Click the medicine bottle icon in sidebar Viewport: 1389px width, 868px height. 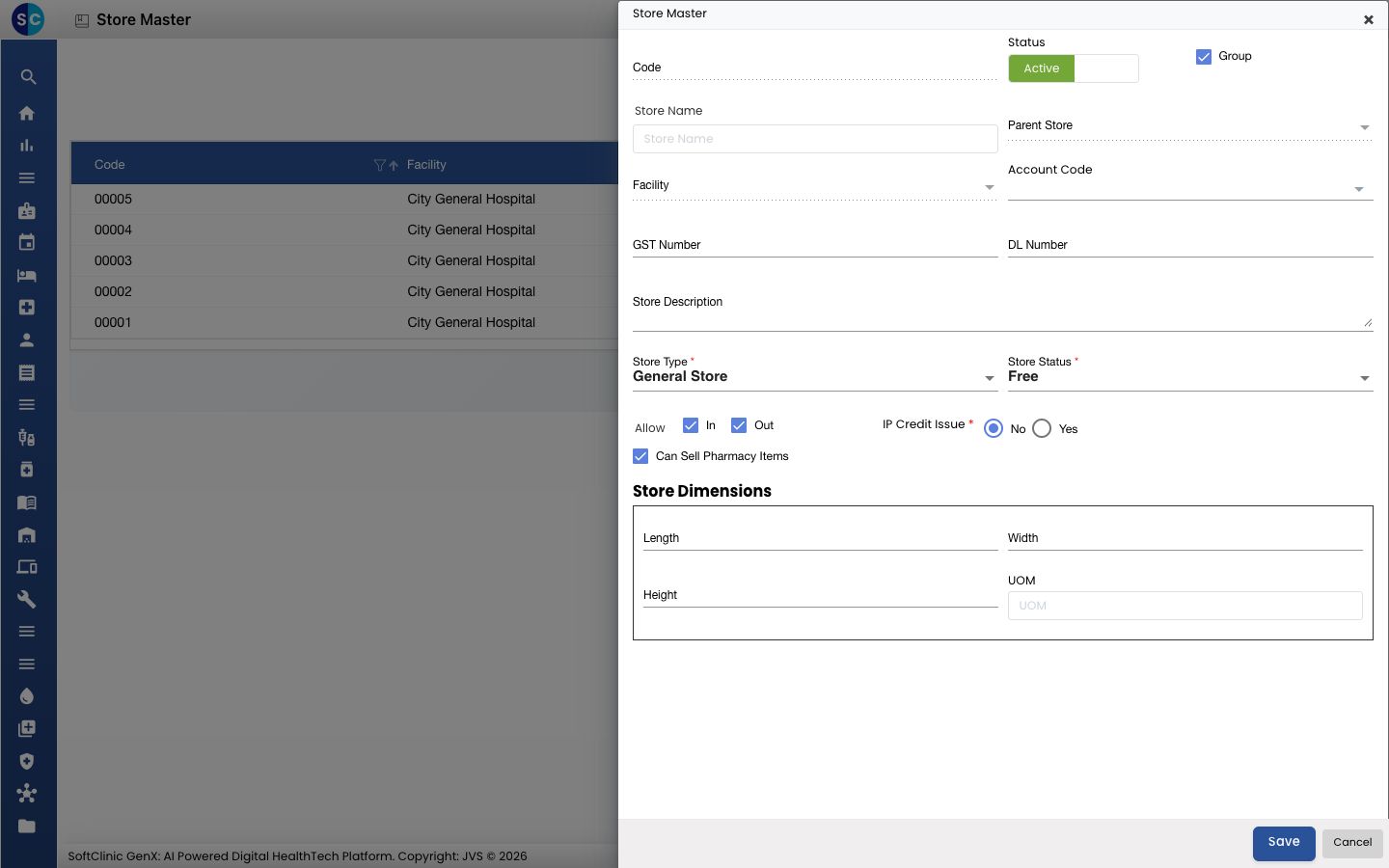click(x=27, y=470)
